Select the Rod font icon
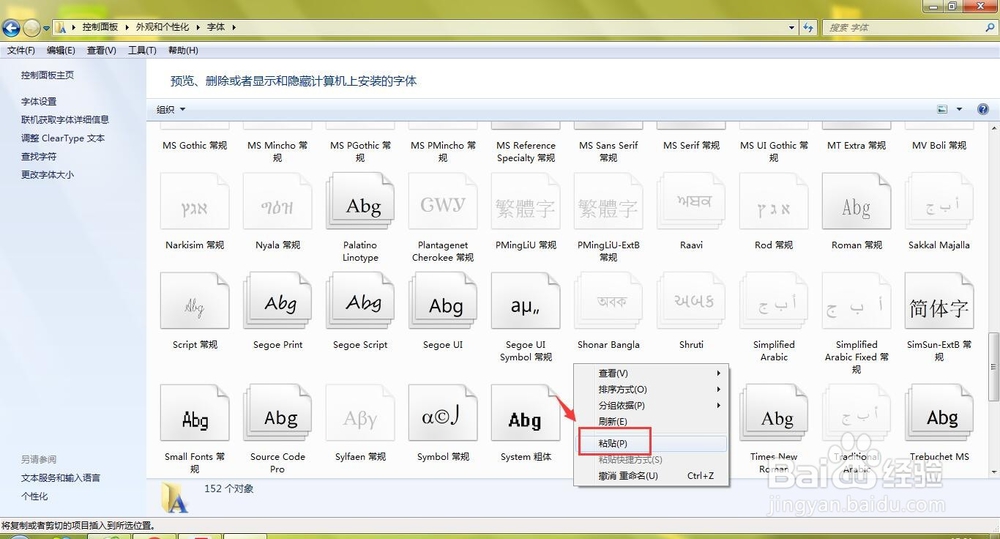The height and width of the screenshot is (539, 1000). (x=774, y=202)
